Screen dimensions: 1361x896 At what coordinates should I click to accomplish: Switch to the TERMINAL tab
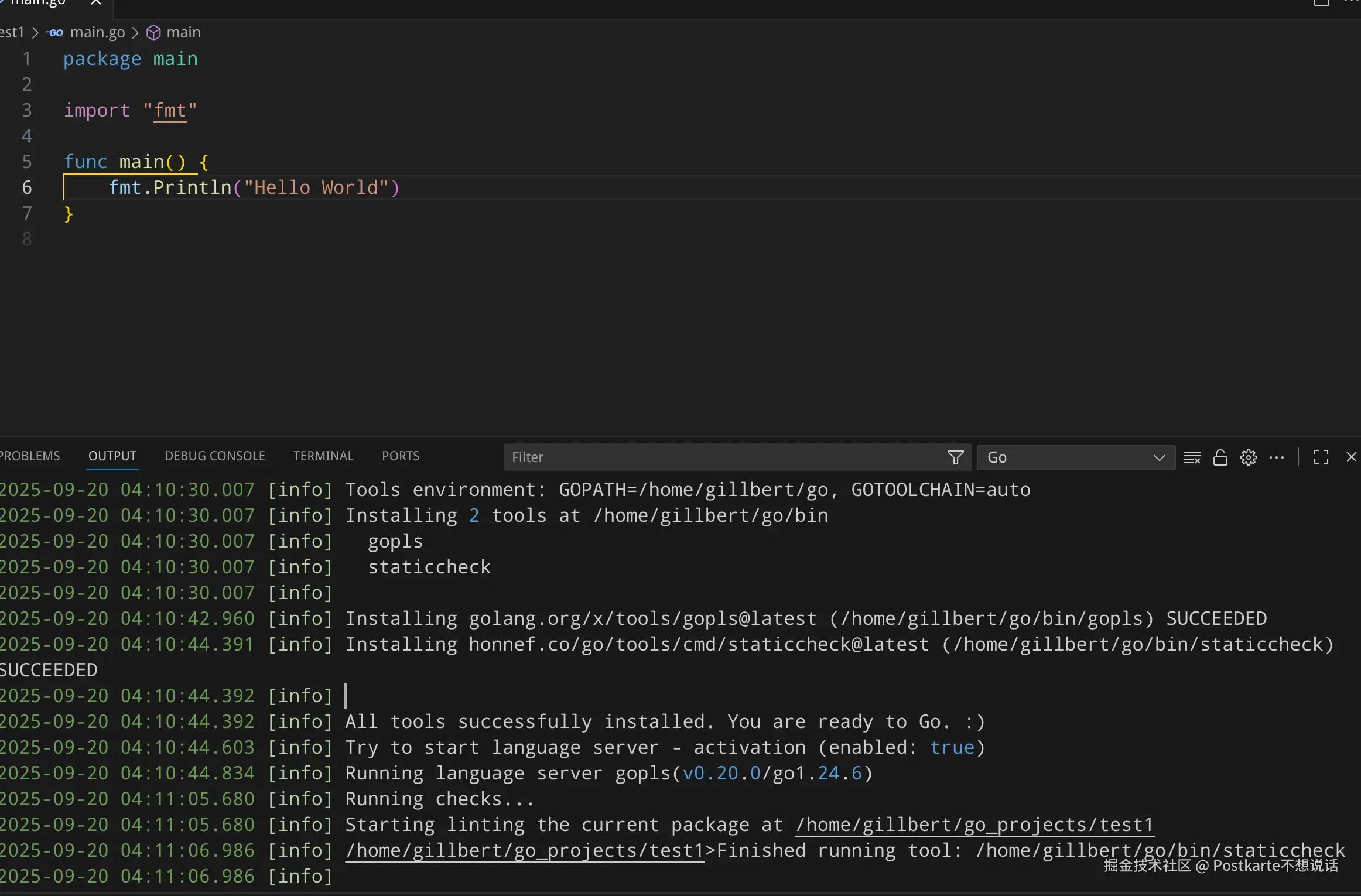pos(323,456)
